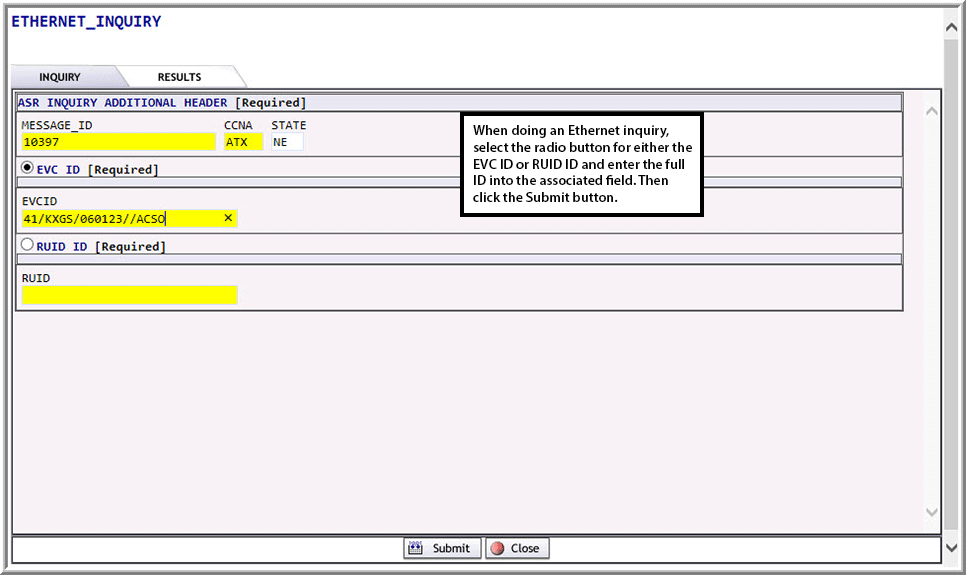This screenshot has width=966, height=575.
Task: Click into the MESSAGE_ID field showing 10397
Action: tap(118, 142)
